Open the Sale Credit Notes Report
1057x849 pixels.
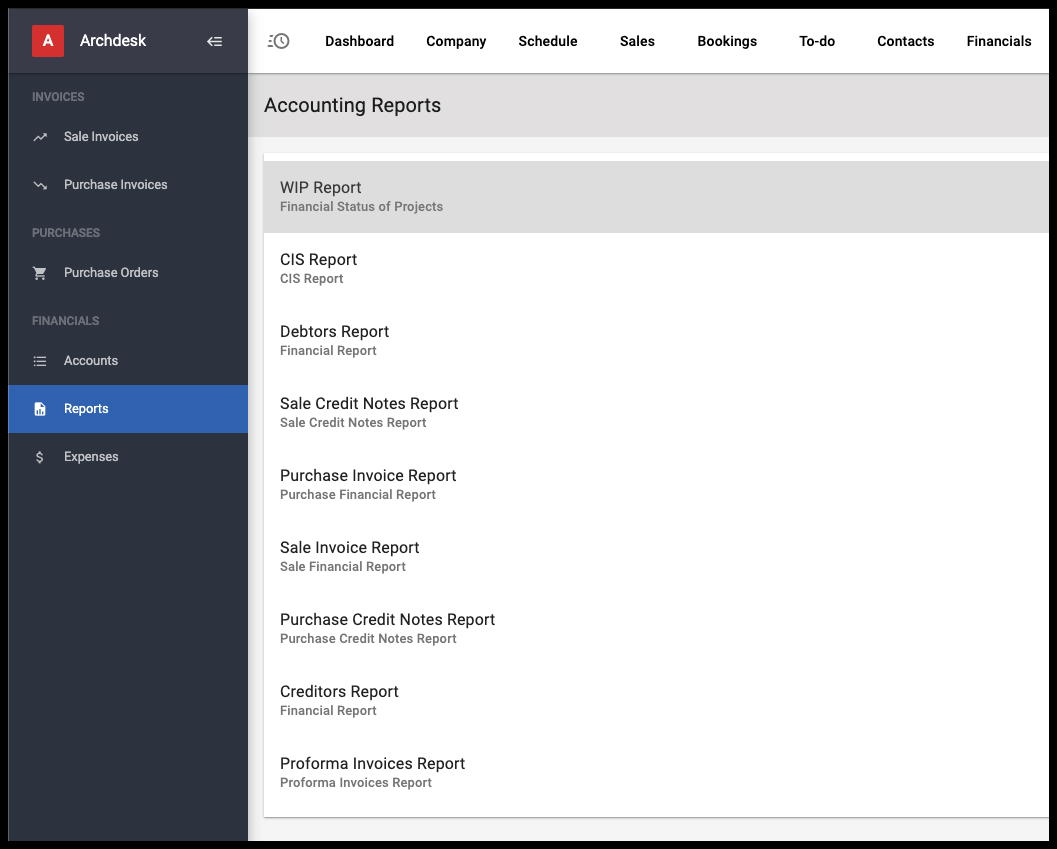369,404
